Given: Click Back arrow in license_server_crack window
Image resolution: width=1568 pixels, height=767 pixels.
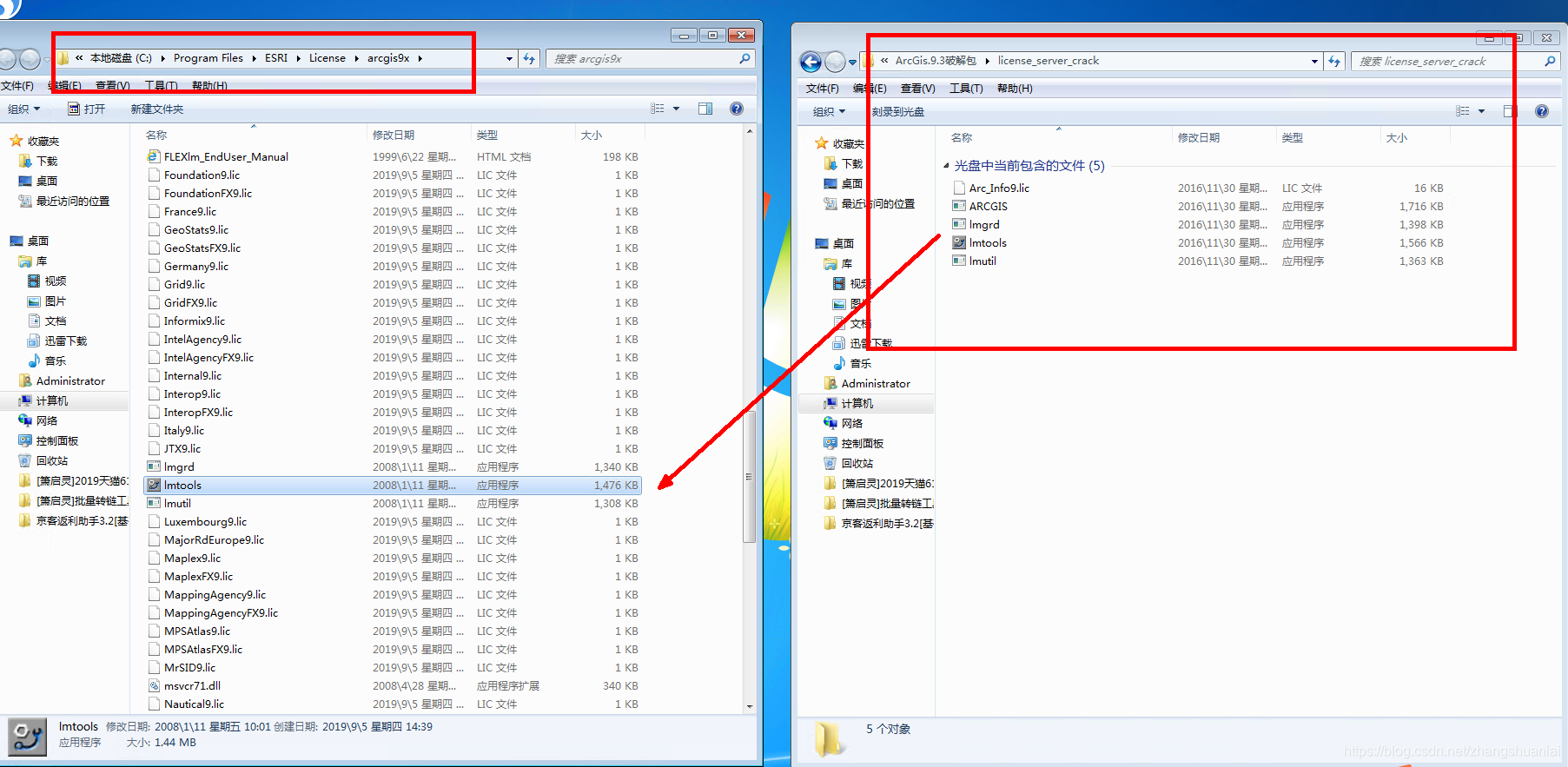Looking at the screenshot, I should click(810, 62).
